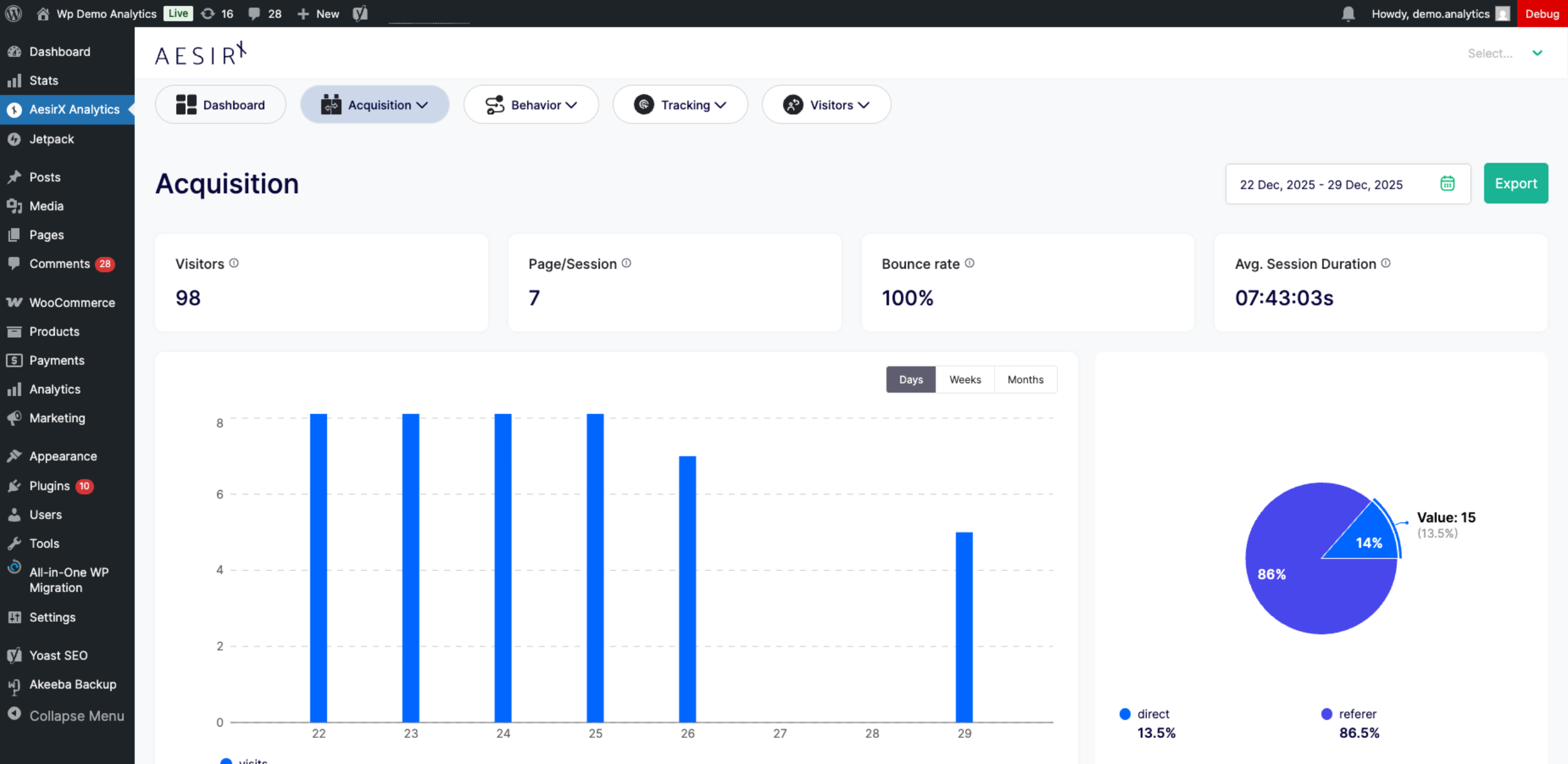The image size is (1568, 764).
Task: Click the comments bubble icon showing 28
Action: point(254,14)
